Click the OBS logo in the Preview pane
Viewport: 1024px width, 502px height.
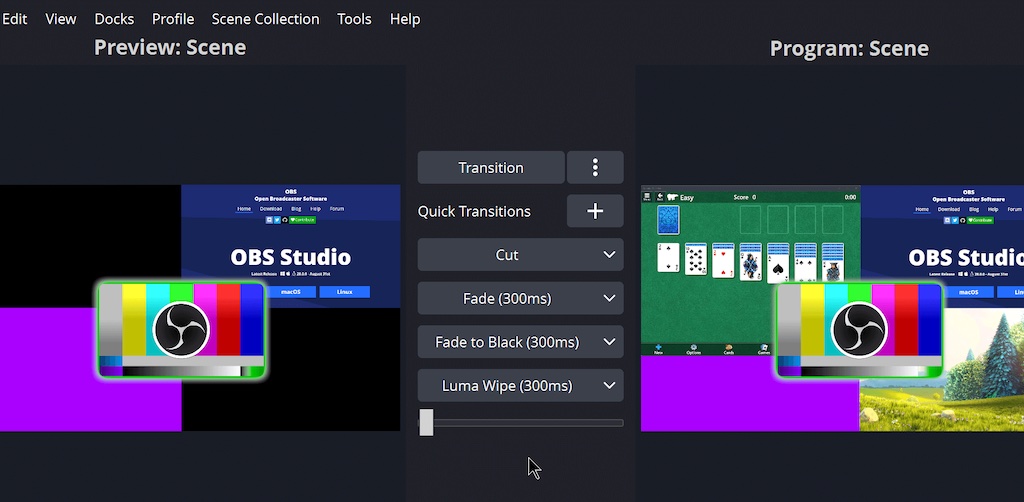pyautogui.click(x=181, y=329)
